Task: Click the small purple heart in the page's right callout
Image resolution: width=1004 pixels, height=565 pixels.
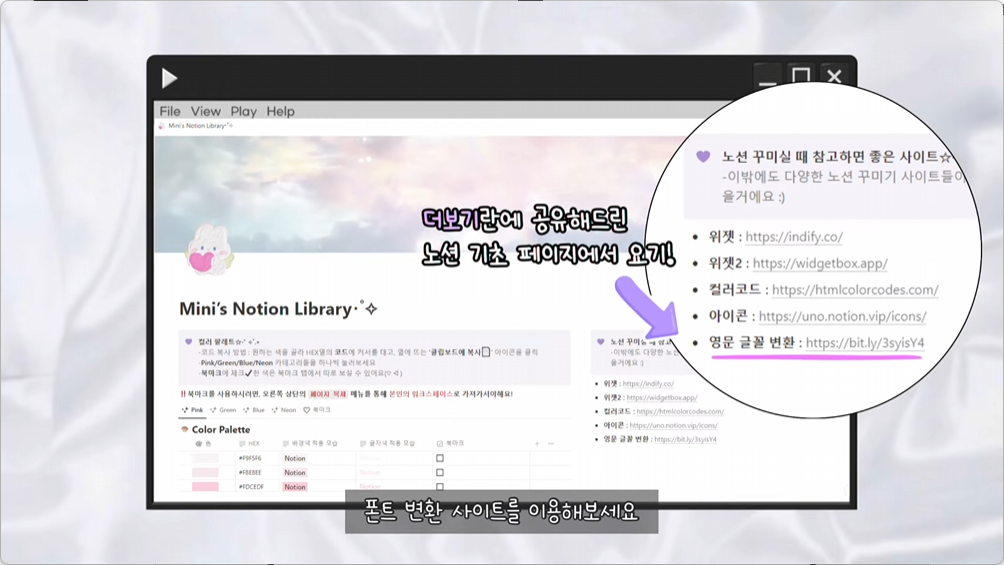Action: click(600, 341)
